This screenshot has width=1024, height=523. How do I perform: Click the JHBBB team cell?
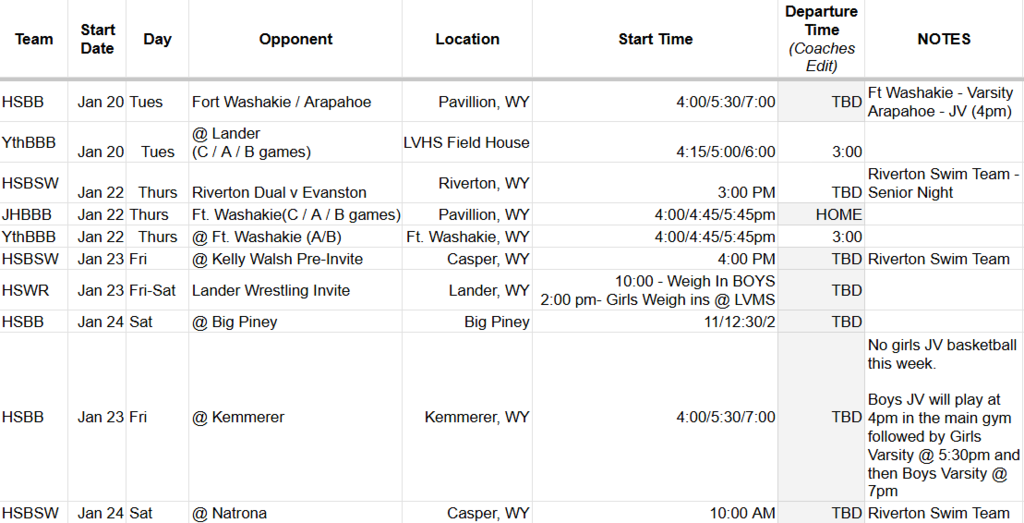click(x=26, y=215)
